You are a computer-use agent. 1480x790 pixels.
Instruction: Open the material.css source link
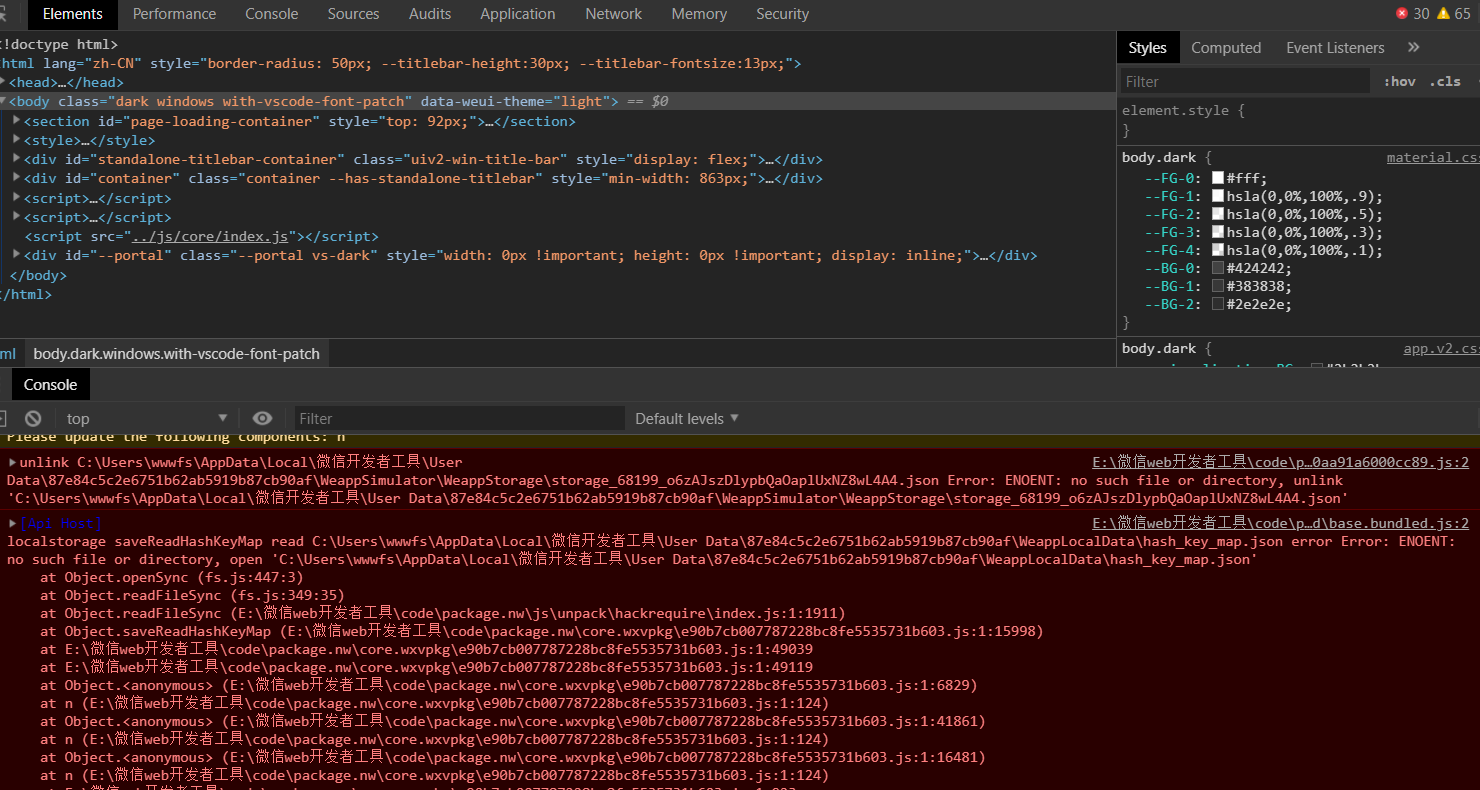[1433, 158]
